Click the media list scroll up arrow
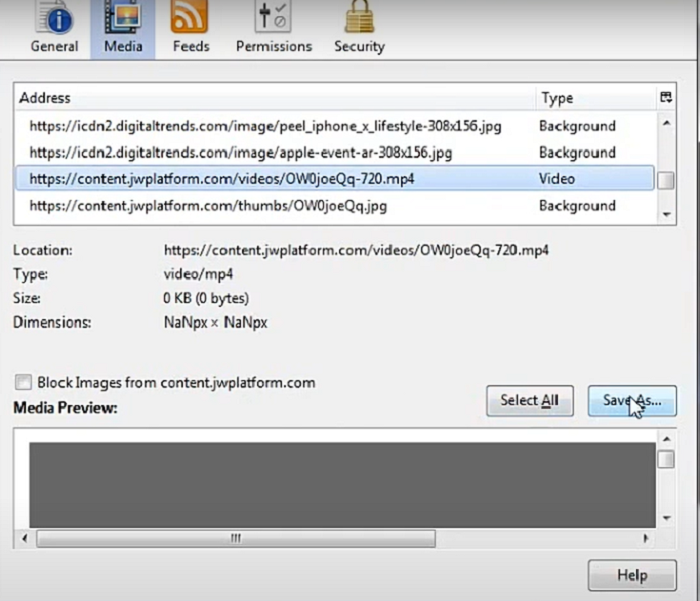This screenshot has height=601, width=700. (667, 123)
